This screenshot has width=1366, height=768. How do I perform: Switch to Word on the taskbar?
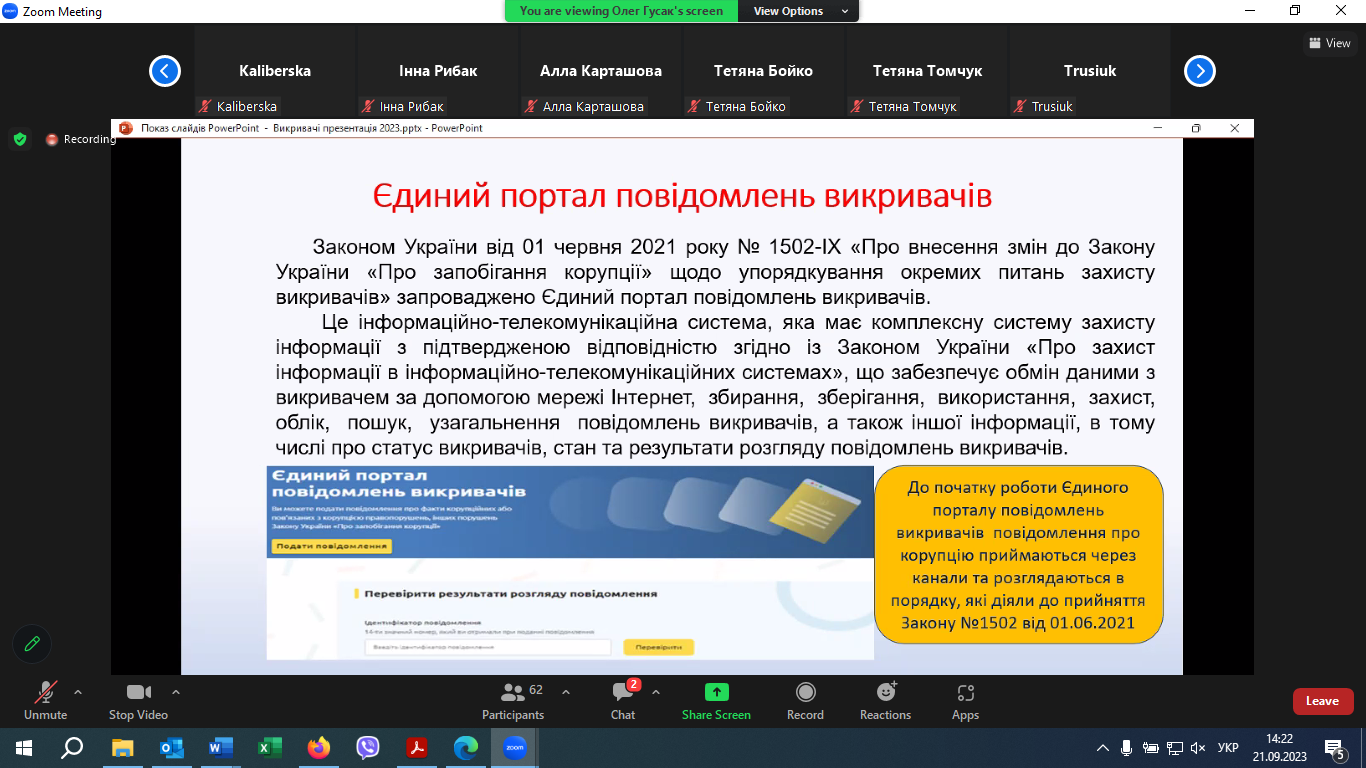(x=220, y=747)
